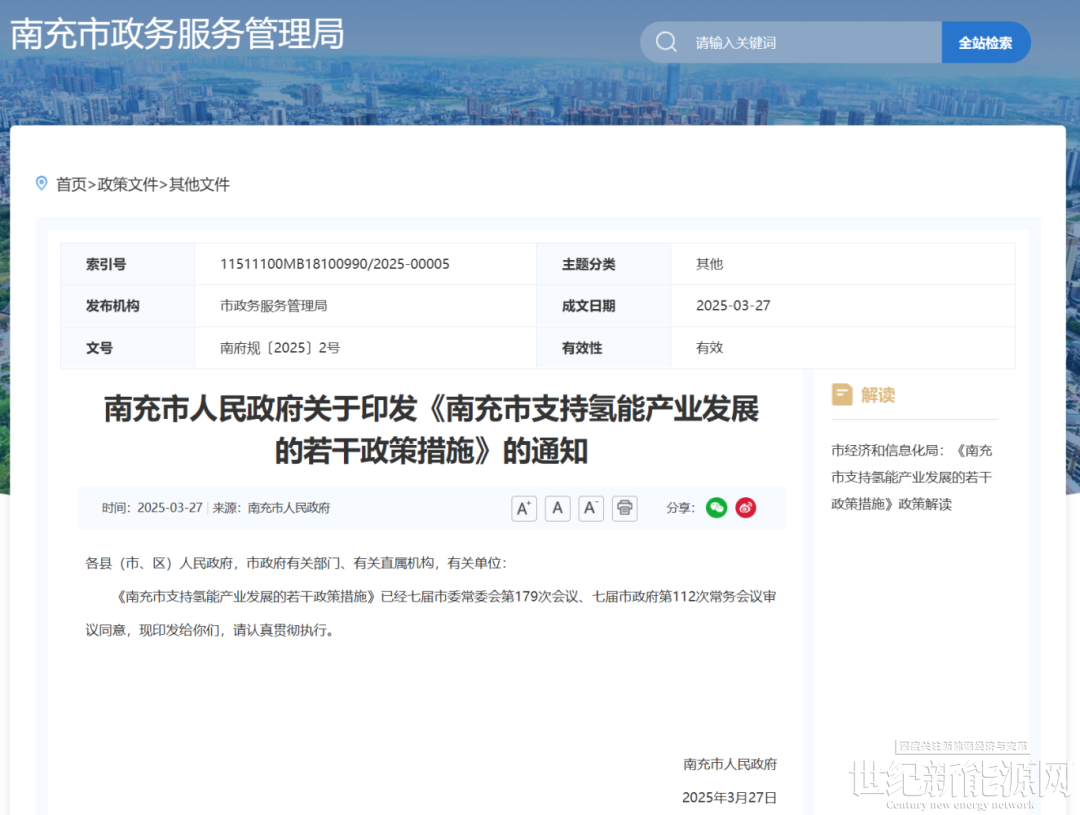The height and width of the screenshot is (815, 1080).
Task: Share article via Weibo icon
Action: coord(746,508)
